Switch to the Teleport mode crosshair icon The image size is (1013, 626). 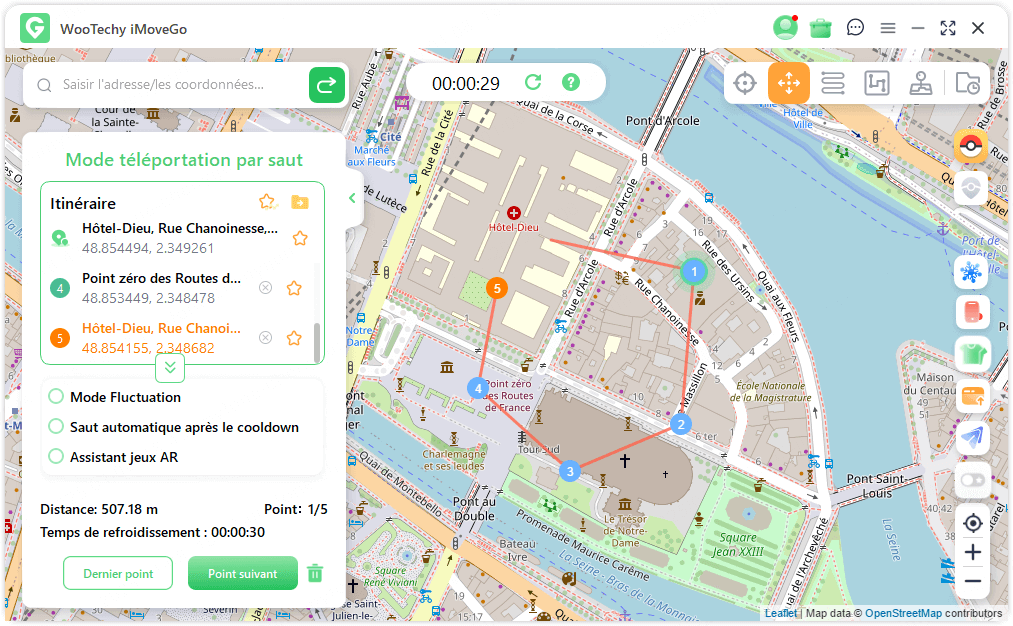click(x=744, y=84)
